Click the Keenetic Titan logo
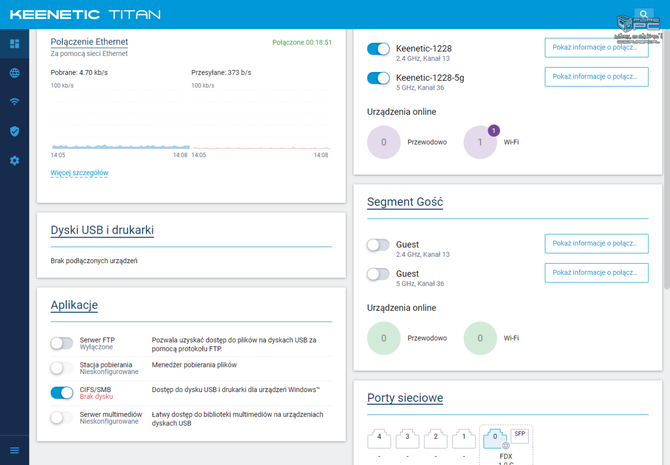This screenshot has height=465, width=670. [85, 15]
